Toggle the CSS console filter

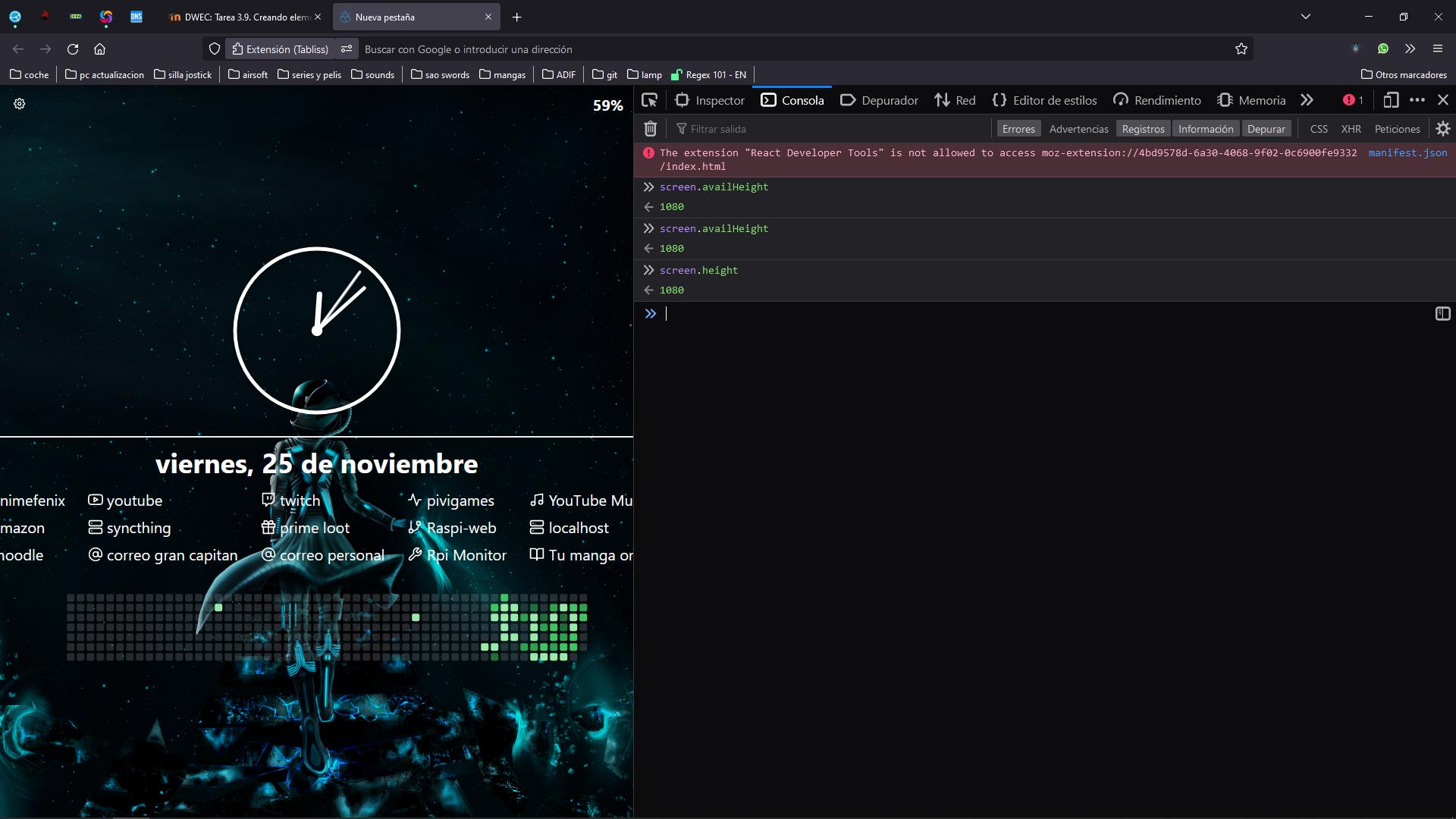[1318, 129]
